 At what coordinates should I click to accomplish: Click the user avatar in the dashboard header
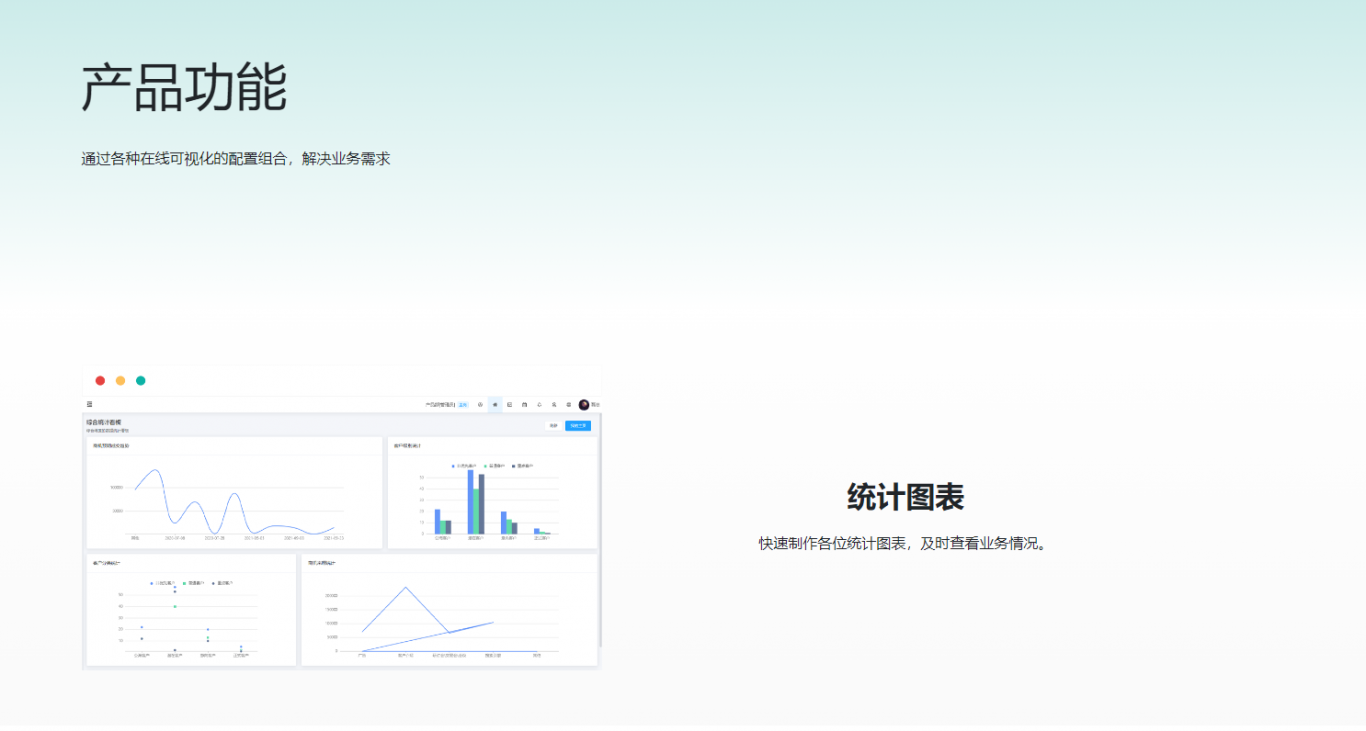coord(584,404)
